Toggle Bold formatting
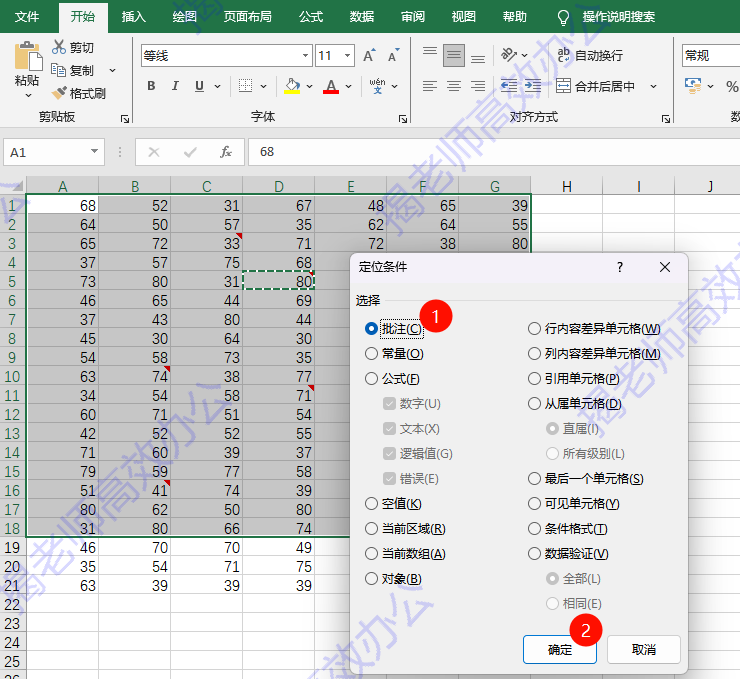The width and height of the screenshot is (740, 679). pos(151,86)
